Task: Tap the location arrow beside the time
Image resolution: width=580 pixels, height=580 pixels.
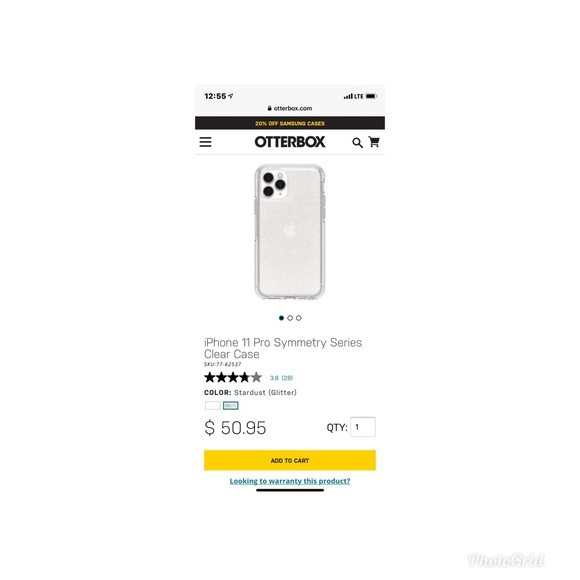Action: [x=231, y=96]
